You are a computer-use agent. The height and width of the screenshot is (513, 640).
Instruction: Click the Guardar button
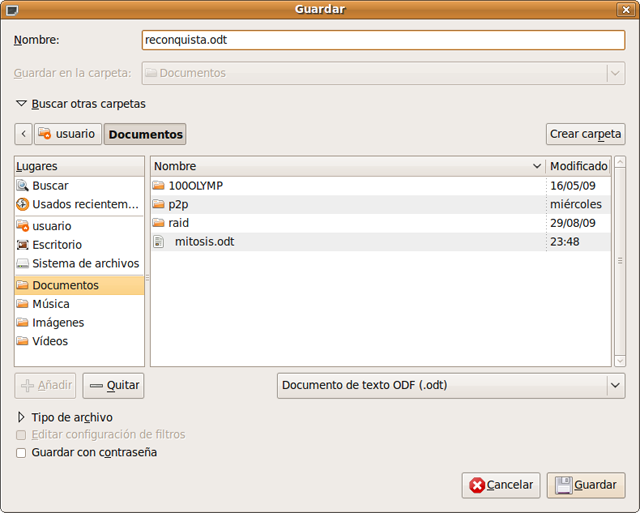586,485
